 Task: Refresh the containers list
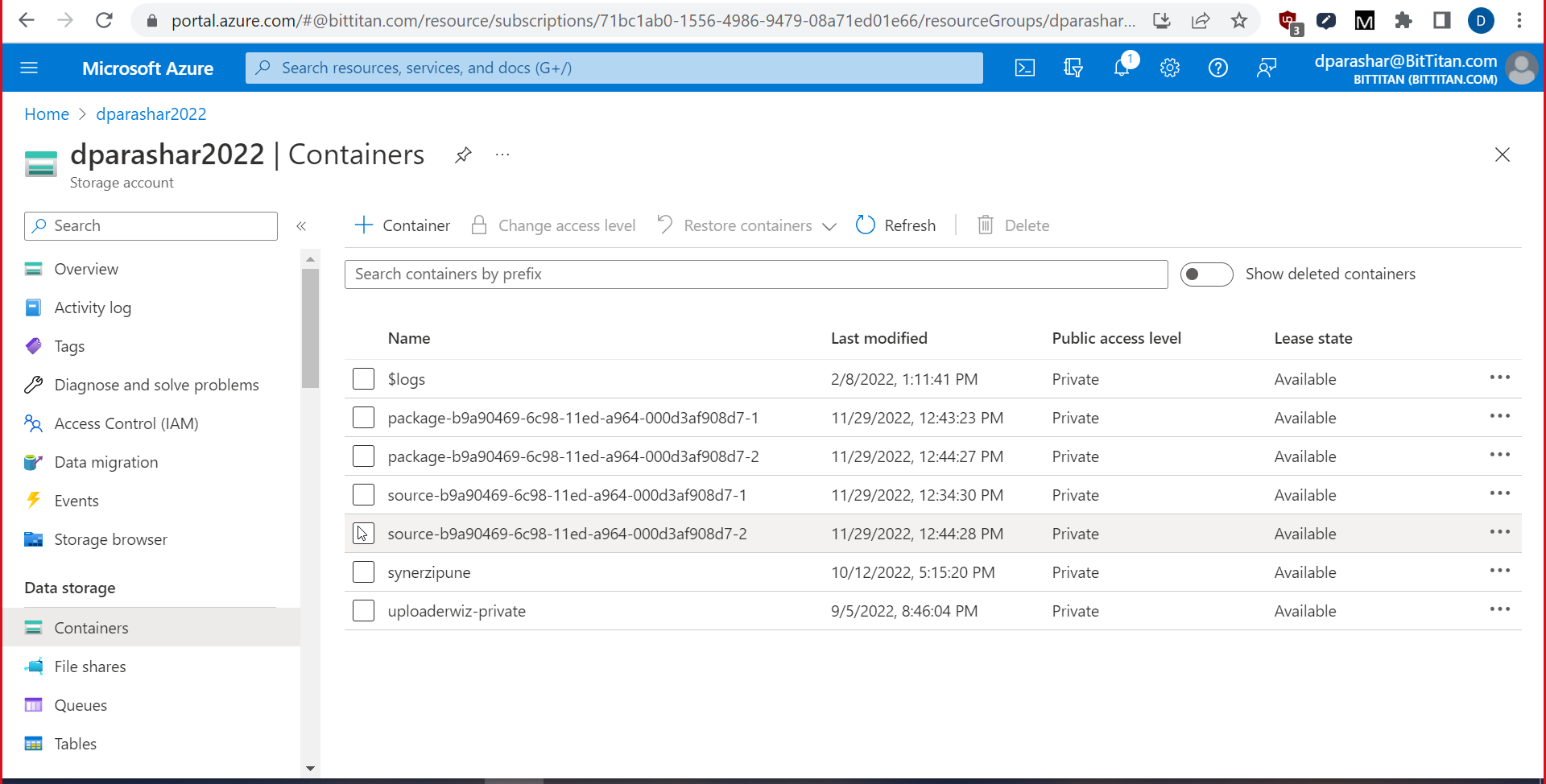click(x=895, y=226)
